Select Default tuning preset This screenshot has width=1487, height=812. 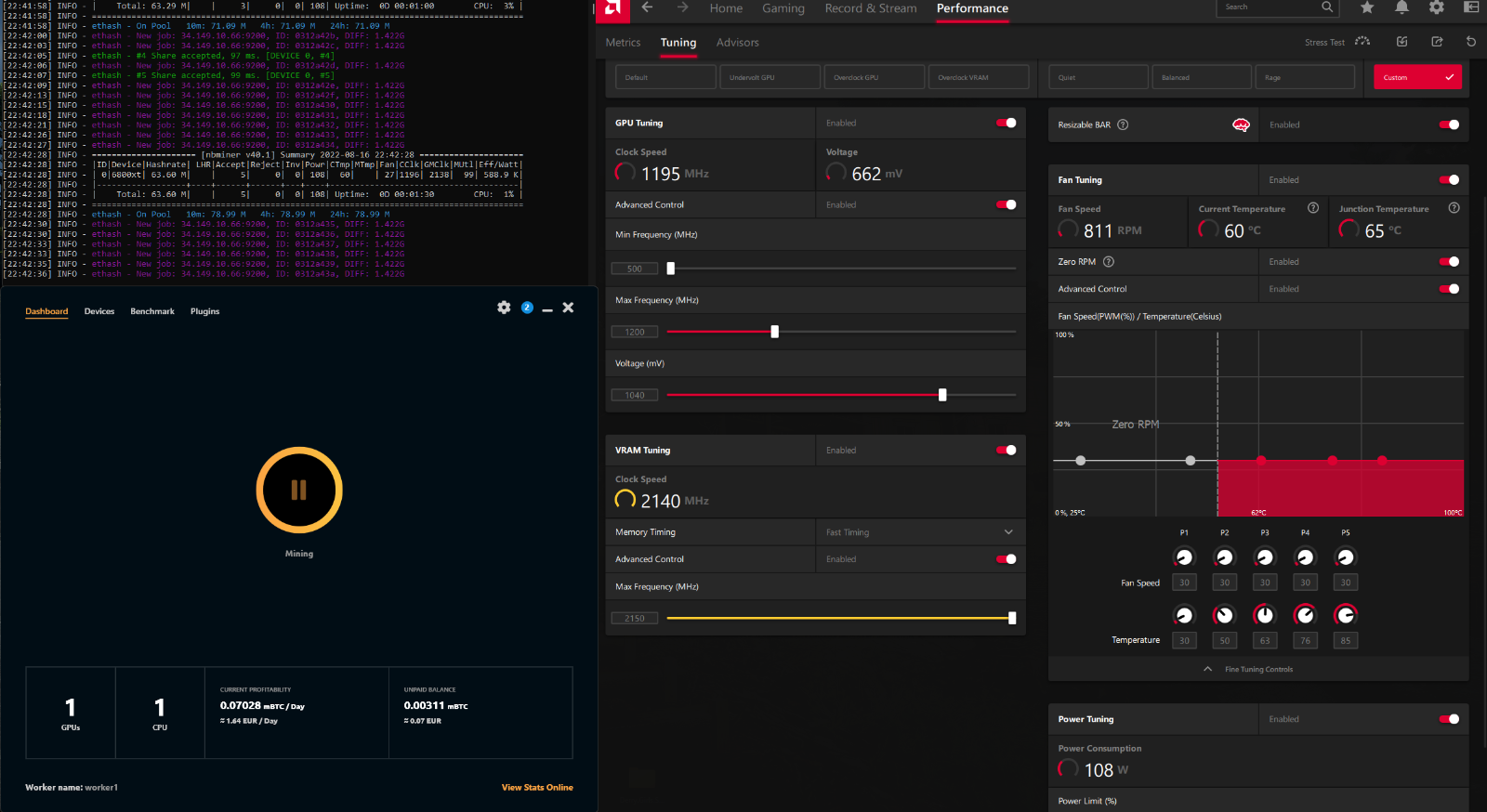click(x=665, y=77)
